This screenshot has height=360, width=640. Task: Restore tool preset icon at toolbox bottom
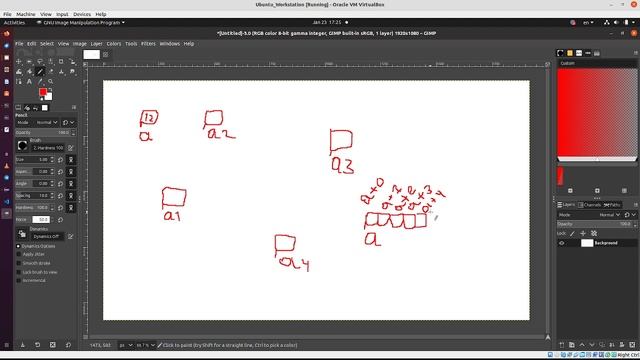click(x=38, y=345)
